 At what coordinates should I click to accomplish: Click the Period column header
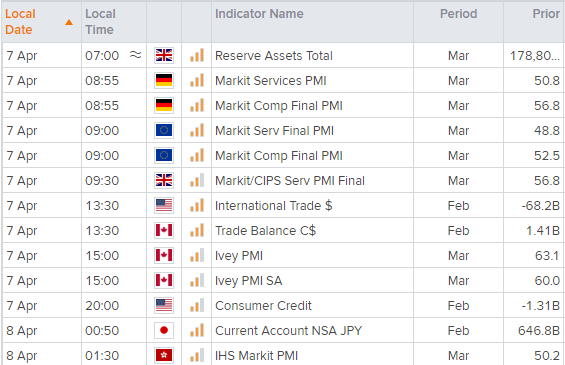click(458, 14)
